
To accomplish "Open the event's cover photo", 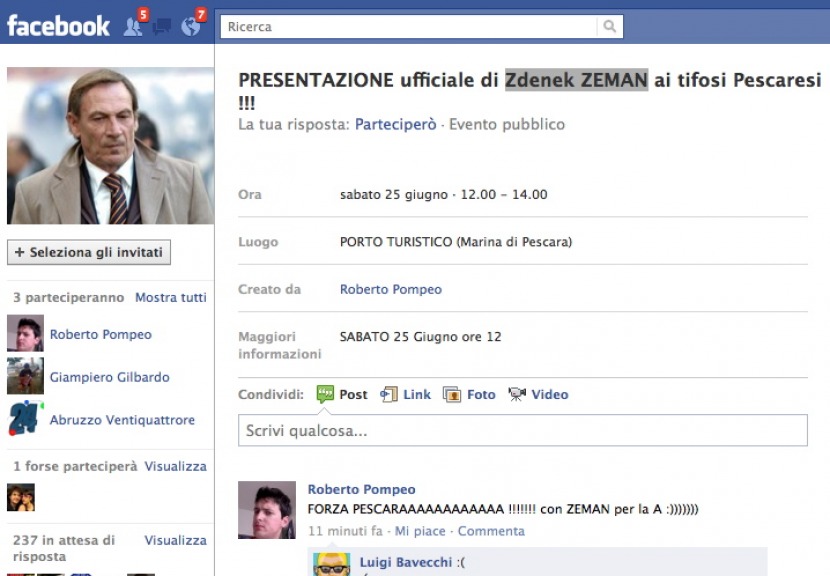I will click(x=111, y=146).
